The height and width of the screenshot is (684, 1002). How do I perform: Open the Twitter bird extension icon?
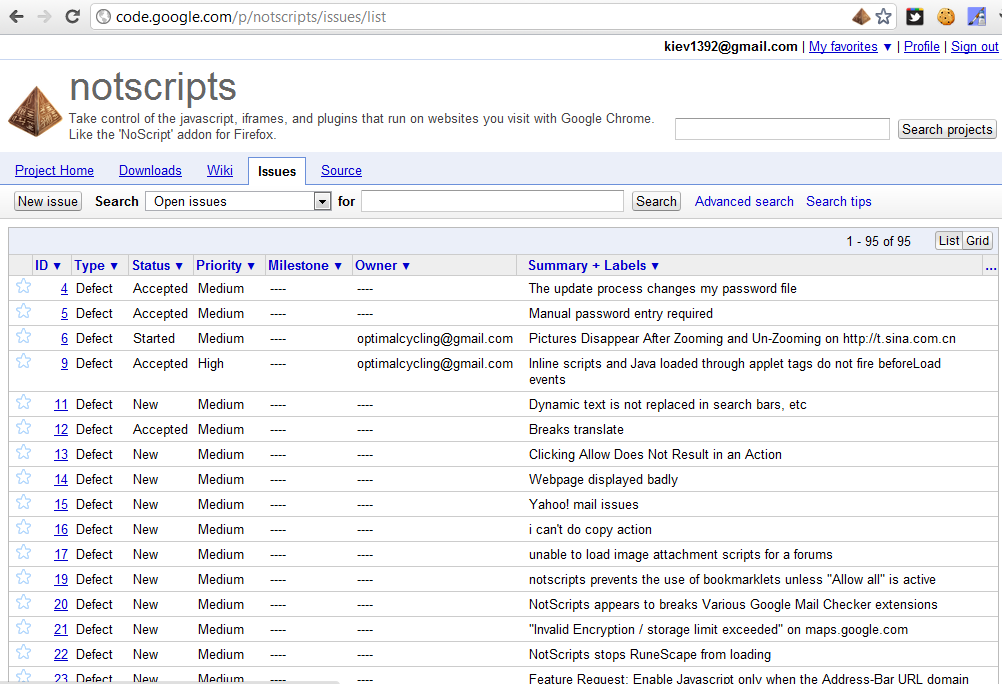914,16
